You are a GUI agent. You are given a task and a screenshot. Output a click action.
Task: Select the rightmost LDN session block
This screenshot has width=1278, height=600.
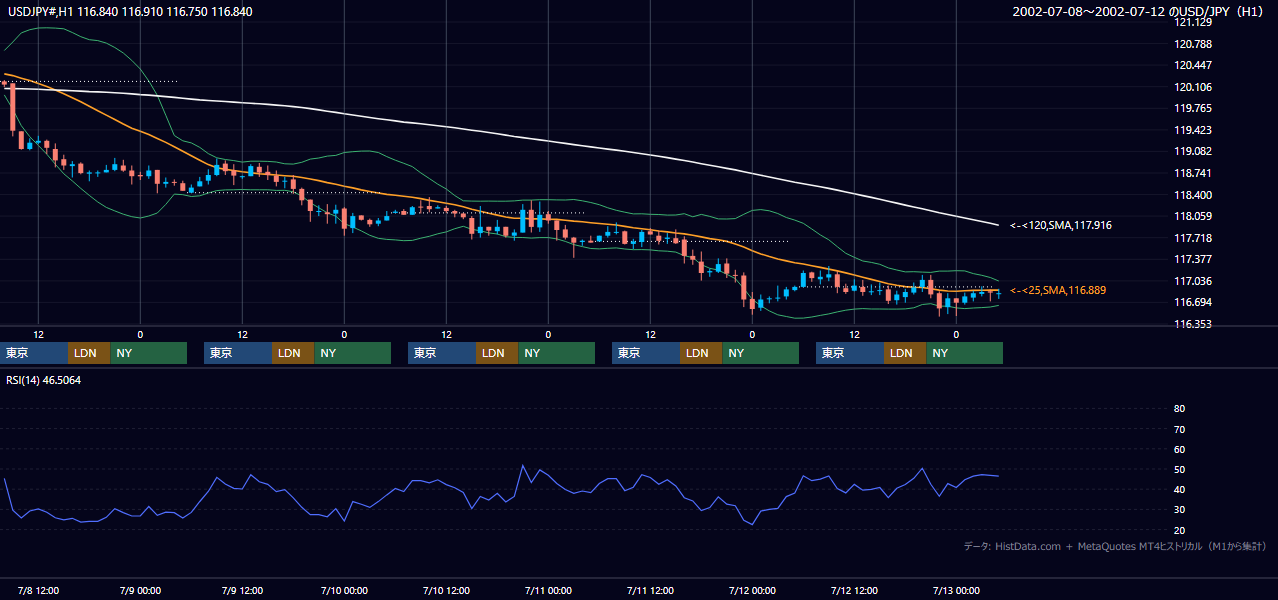click(x=905, y=353)
